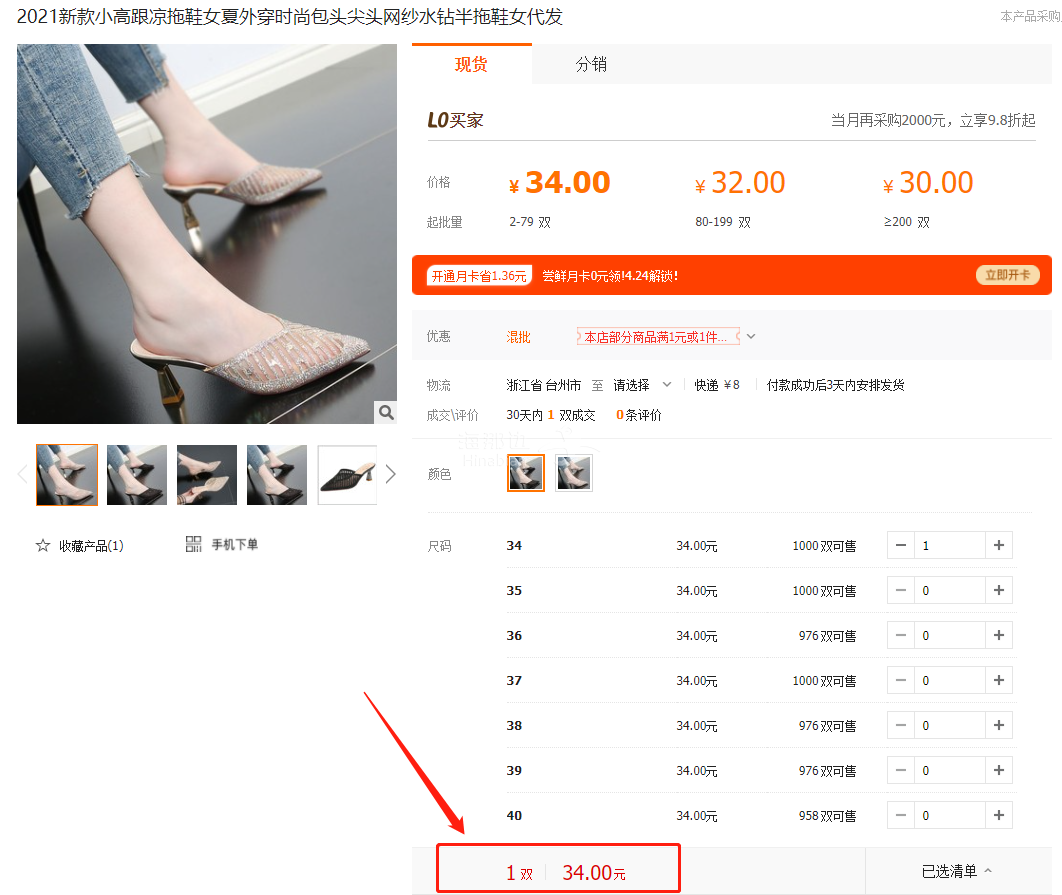Add one pair of size 37
The height and width of the screenshot is (895, 1062).
pyautogui.click(x=999, y=680)
